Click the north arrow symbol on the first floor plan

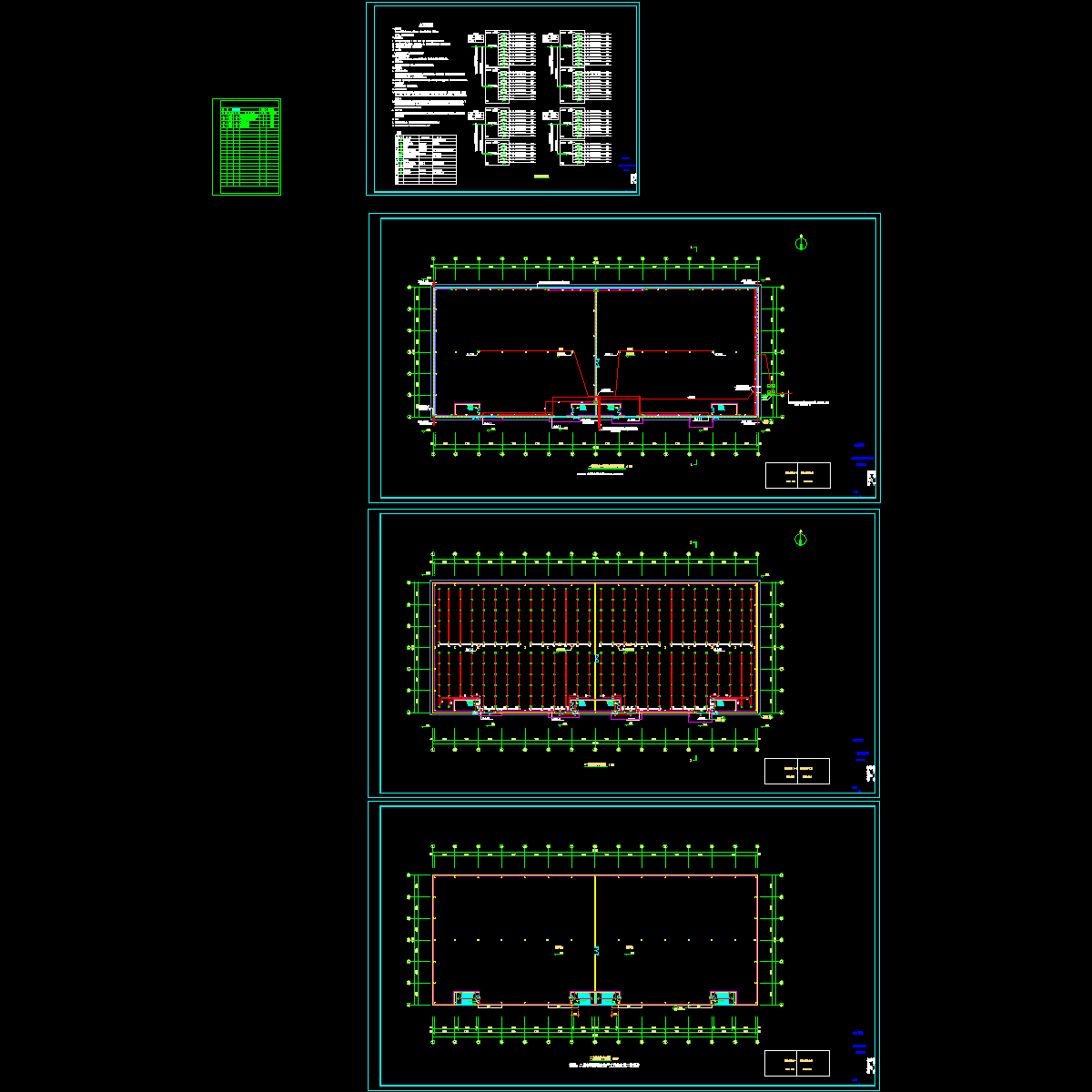pos(801,242)
